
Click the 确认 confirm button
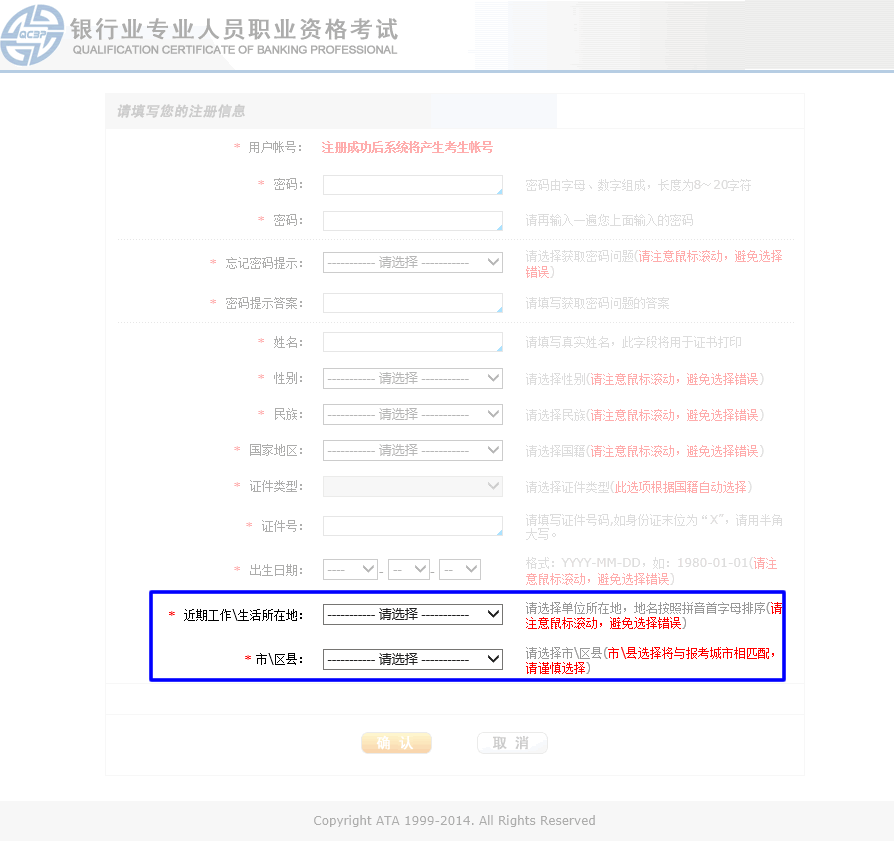click(396, 742)
